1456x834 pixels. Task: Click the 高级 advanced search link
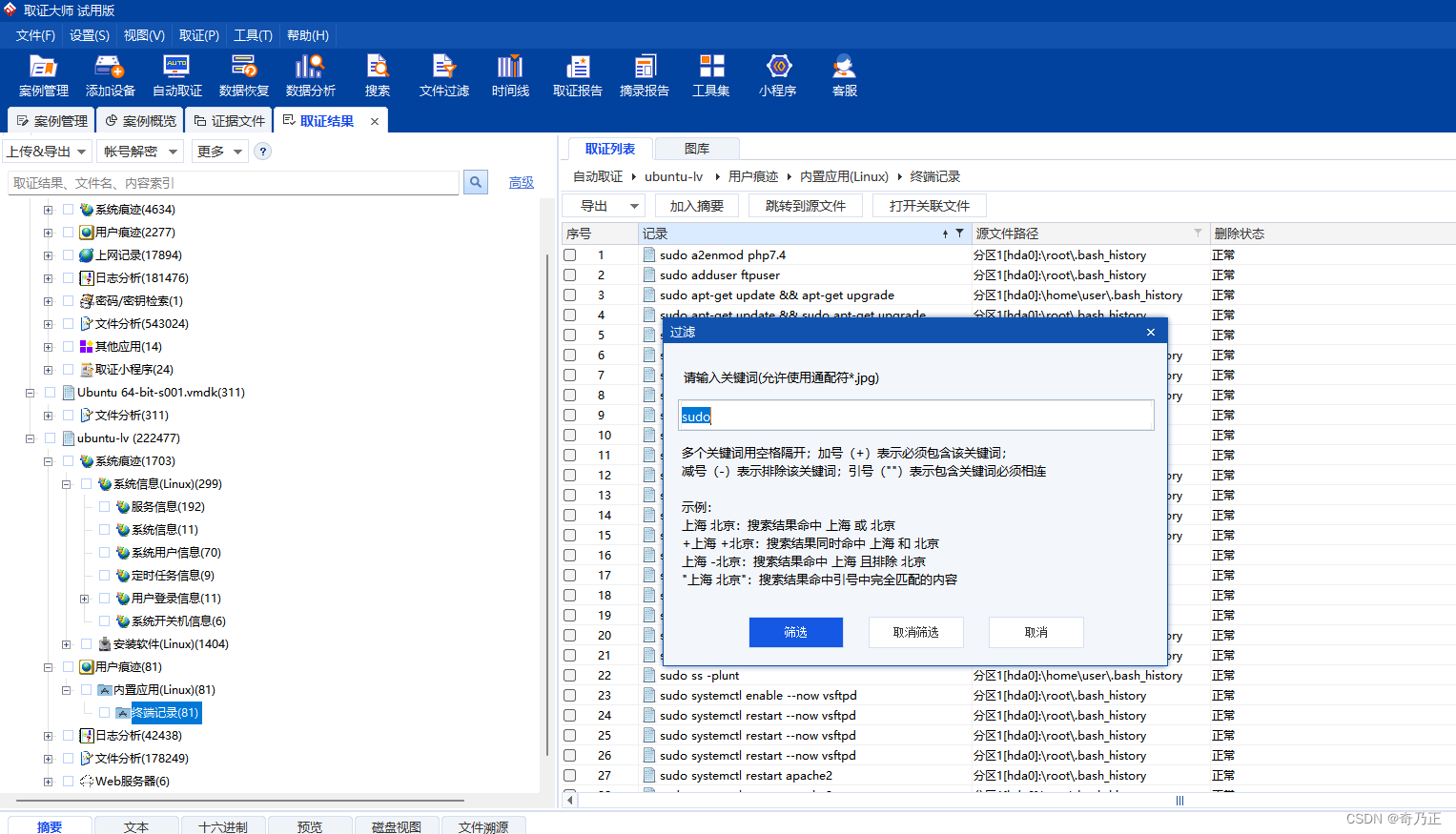[522, 183]
